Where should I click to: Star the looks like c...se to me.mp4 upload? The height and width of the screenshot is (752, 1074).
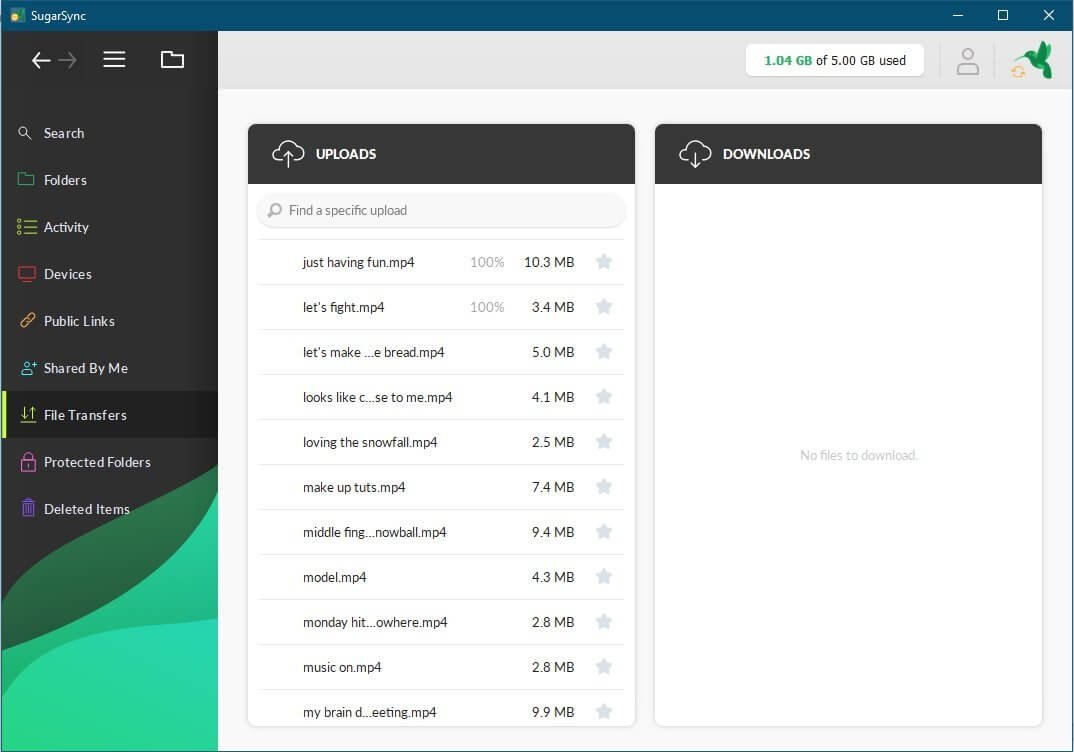603,397
